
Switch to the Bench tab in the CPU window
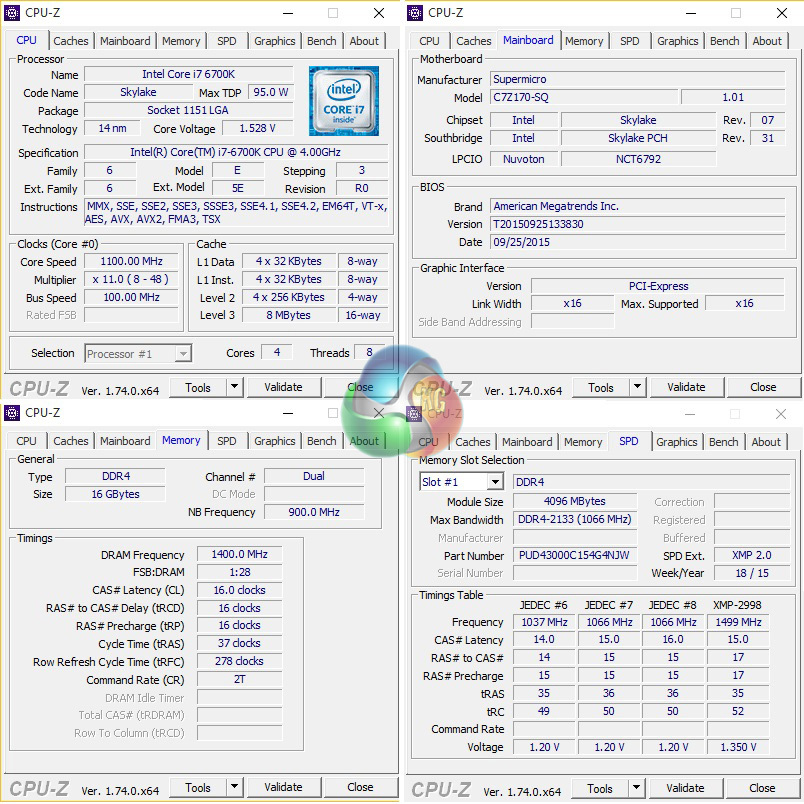[x=322, y=41]
